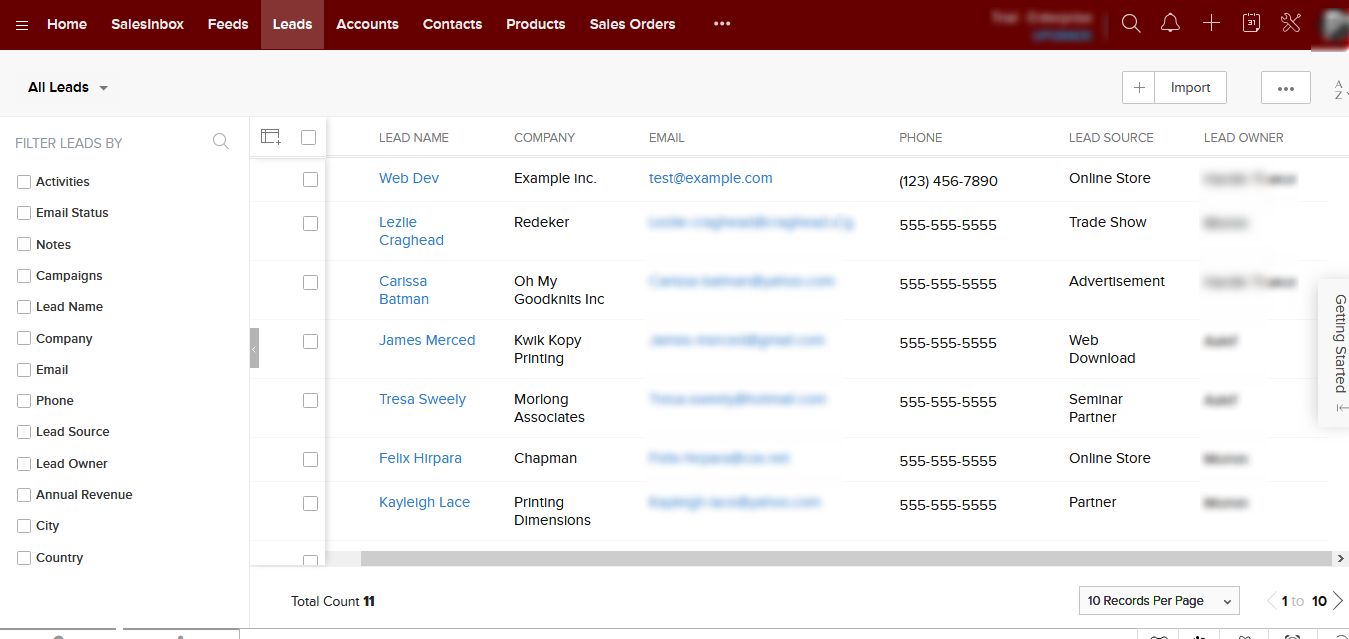Click the manage columns icon in table header

point(270,137)
